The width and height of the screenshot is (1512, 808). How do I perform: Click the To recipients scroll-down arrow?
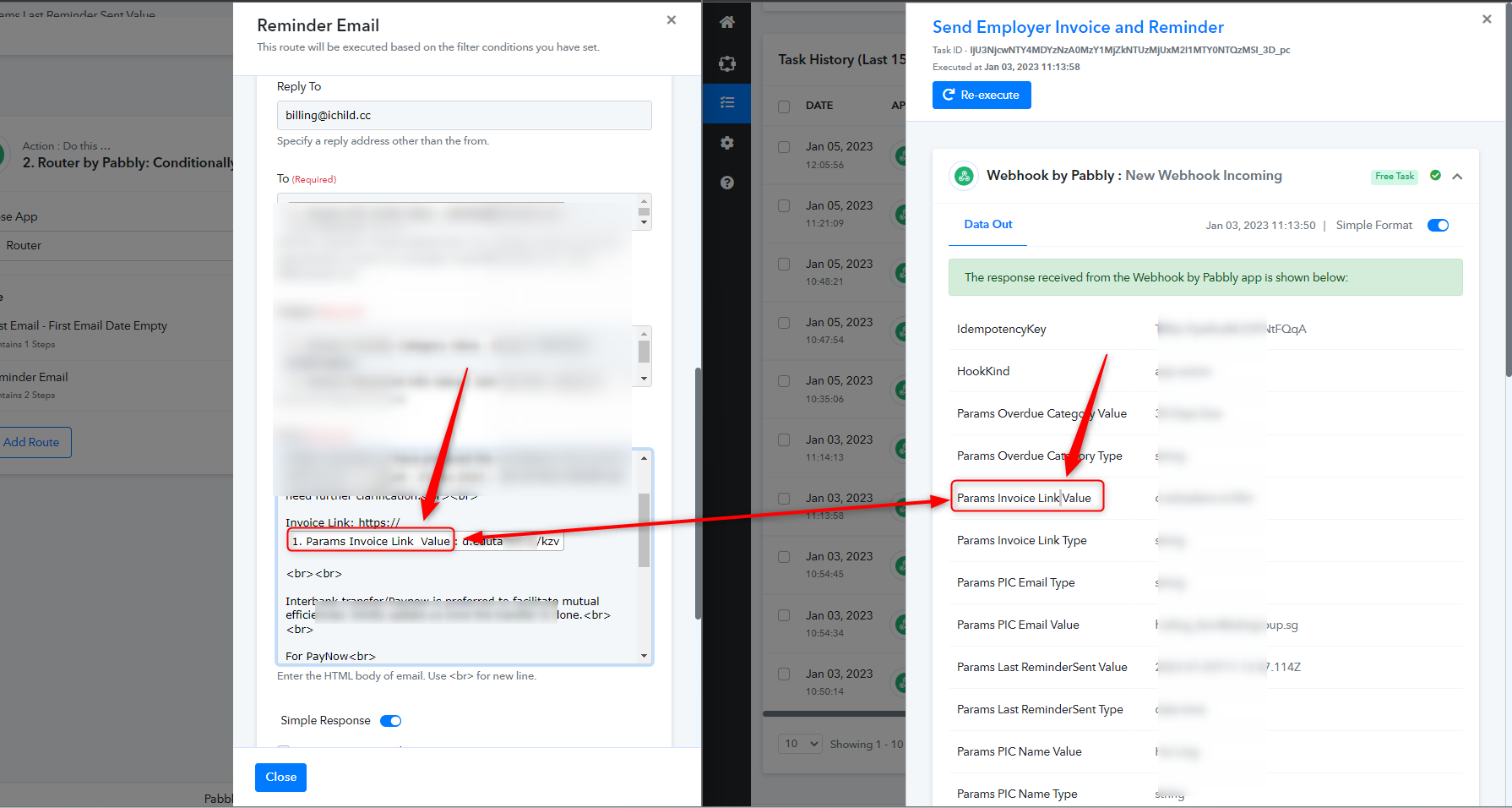tap(644, 223)
